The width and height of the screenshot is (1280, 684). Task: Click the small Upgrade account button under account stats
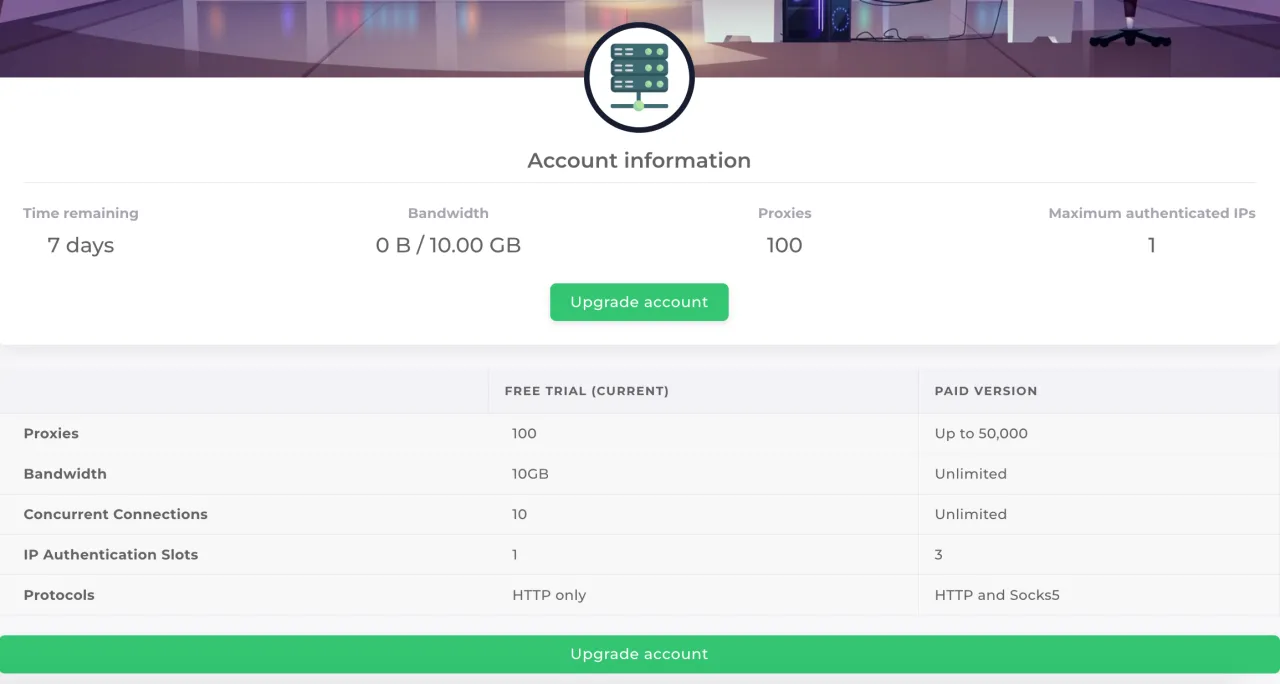[x=639, y=302]
